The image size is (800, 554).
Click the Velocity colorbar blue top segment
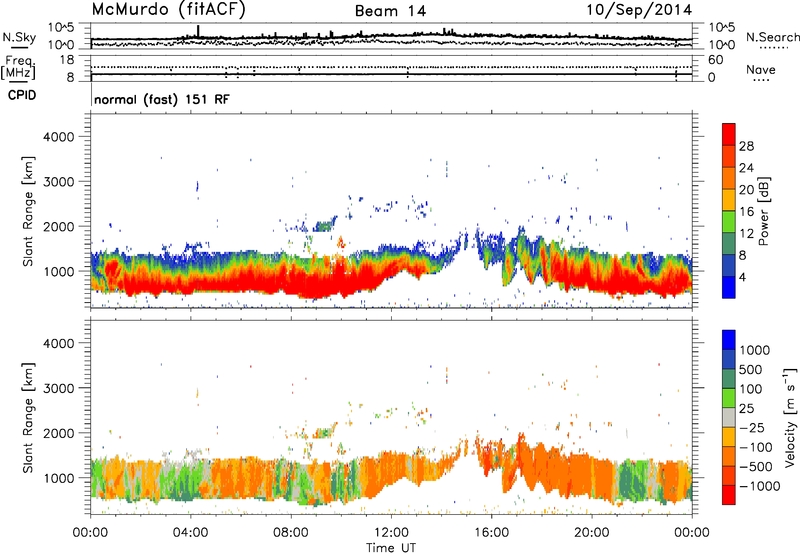click(x=729, y=340)
